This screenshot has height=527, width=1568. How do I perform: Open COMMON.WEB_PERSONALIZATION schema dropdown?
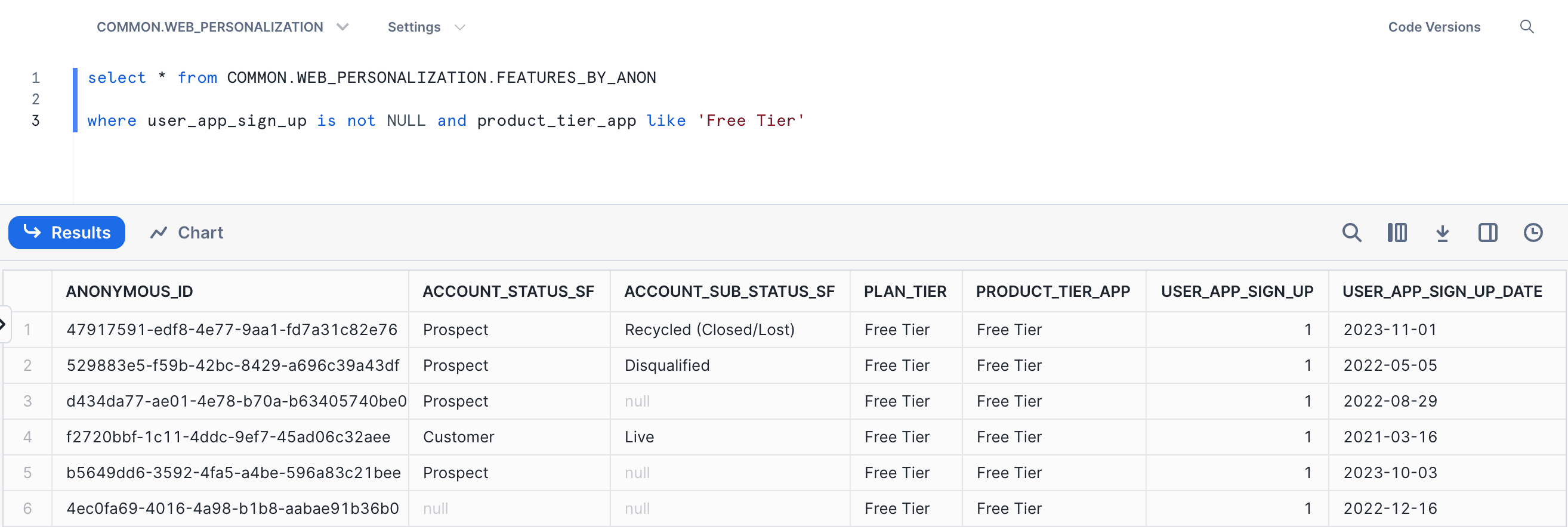(222, 27)
